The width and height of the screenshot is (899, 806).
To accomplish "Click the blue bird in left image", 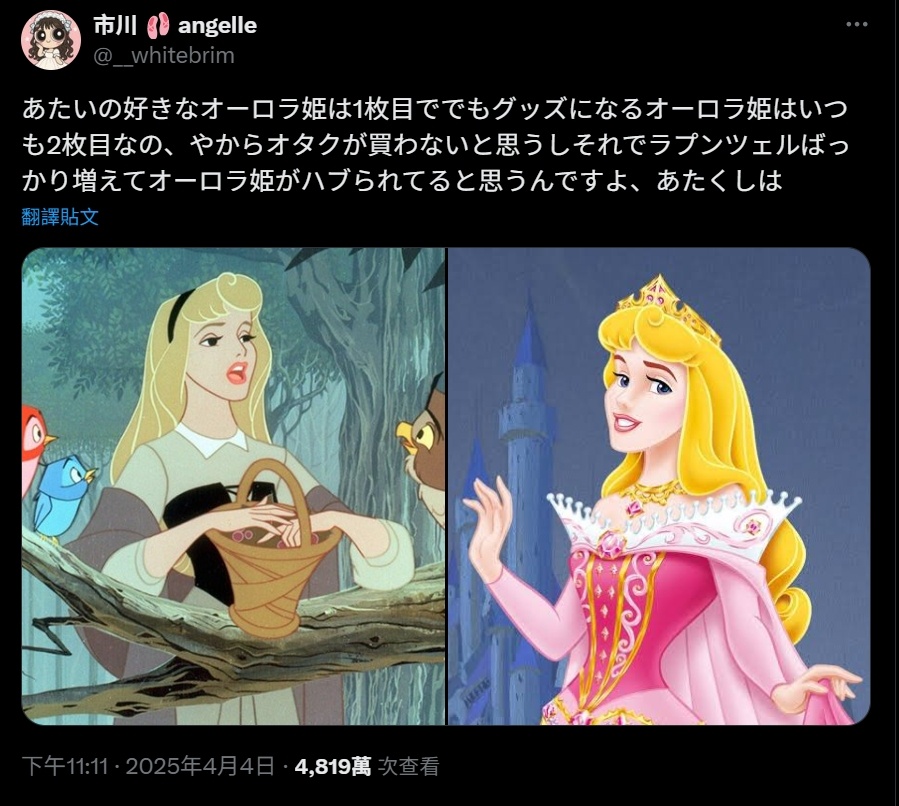I will [x=64, y=495].
